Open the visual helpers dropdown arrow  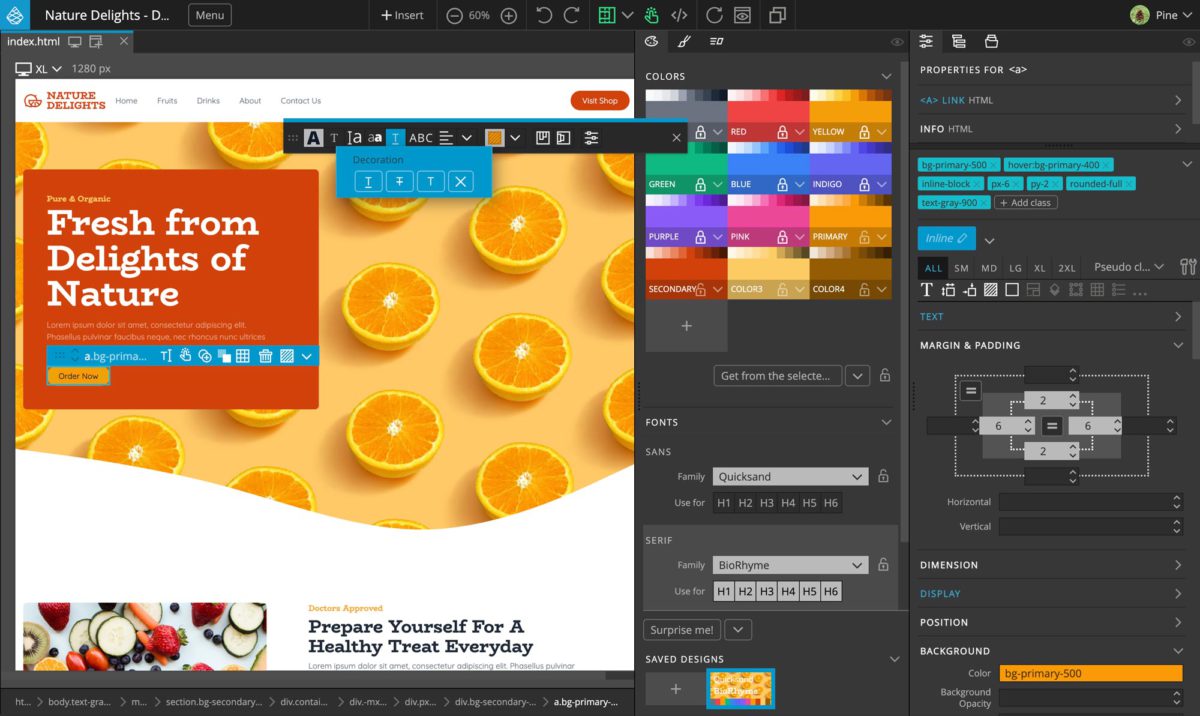click(627, 15)
